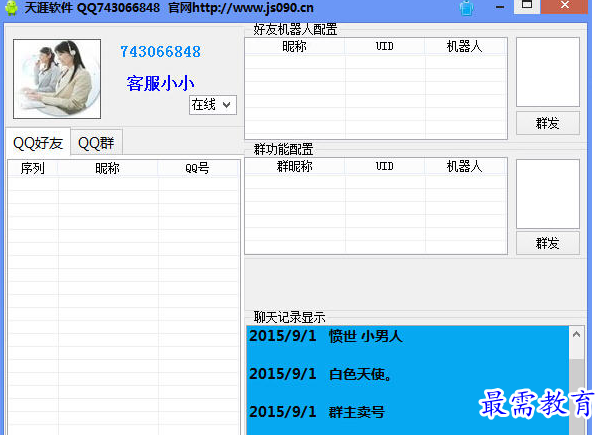Click 群发 button under 群功能配置
603x435 pixels.
(x=548, y=243)
